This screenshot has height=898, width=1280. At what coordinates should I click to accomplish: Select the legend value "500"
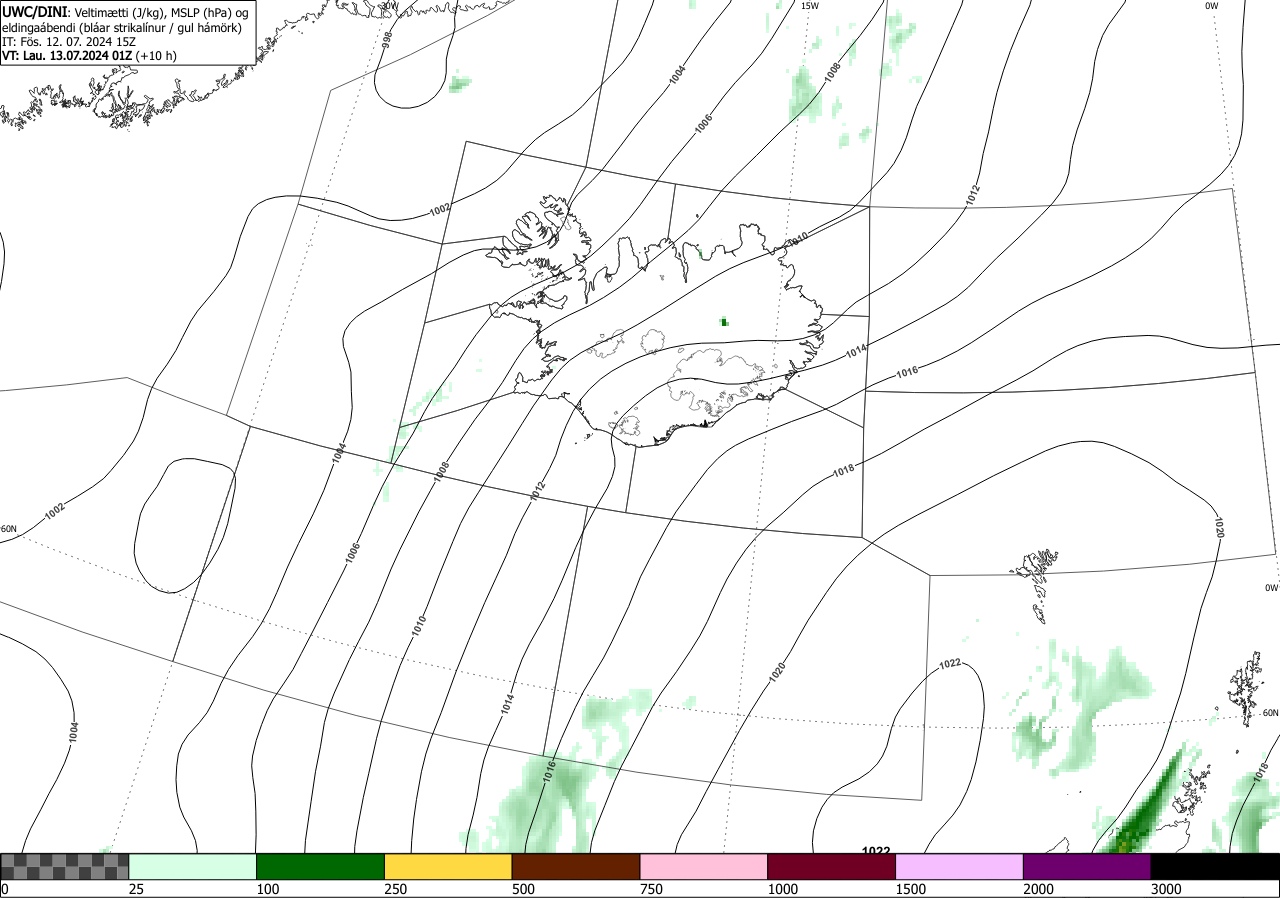524,889
